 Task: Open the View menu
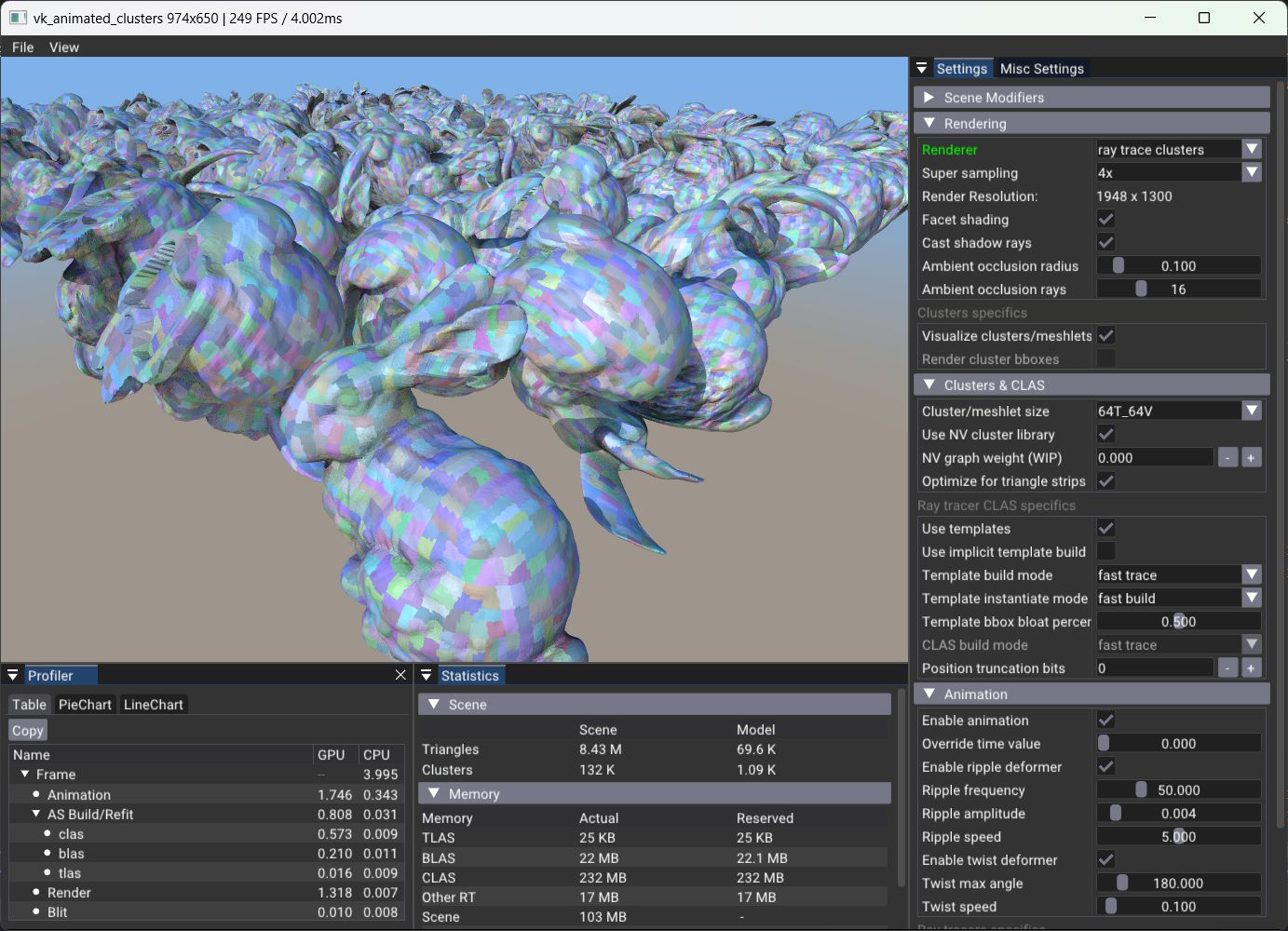click(64, 47)
